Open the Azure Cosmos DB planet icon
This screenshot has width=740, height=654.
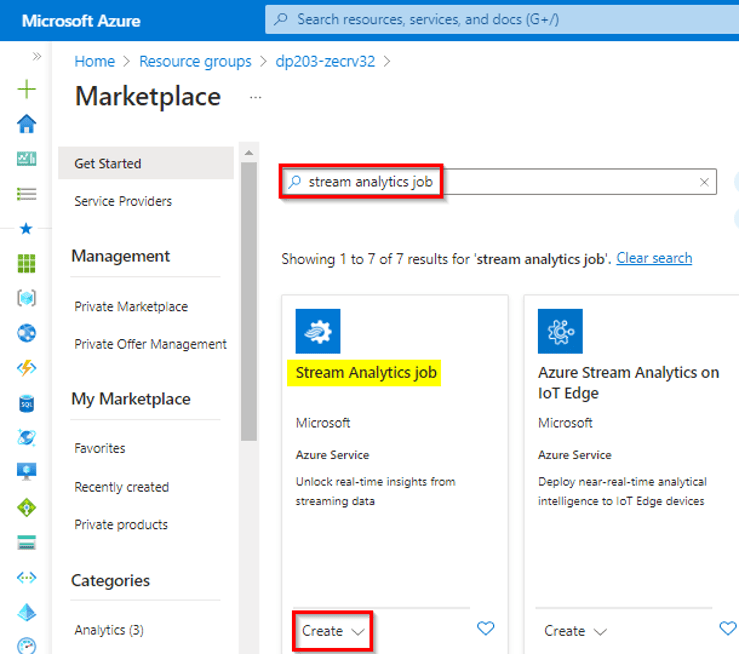(x=26, y=438)
